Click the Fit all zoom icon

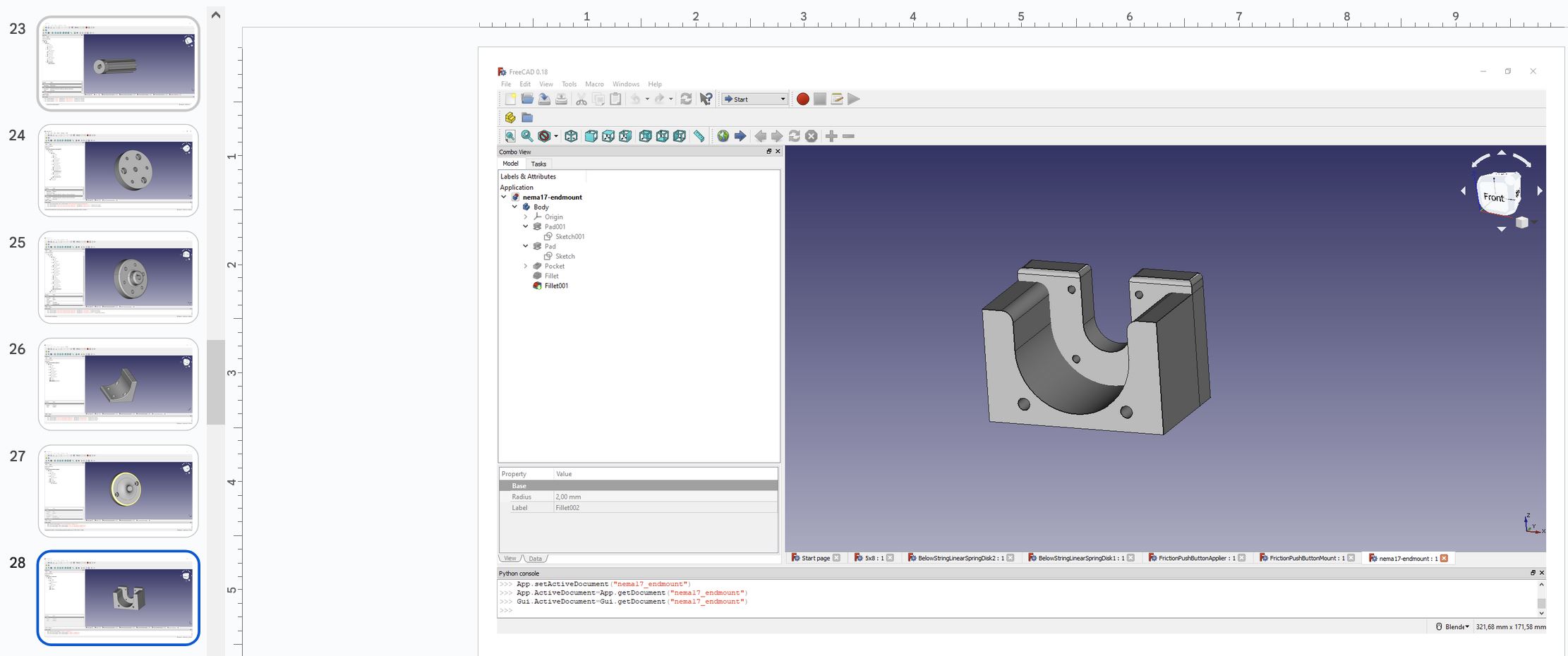[510, 136]
